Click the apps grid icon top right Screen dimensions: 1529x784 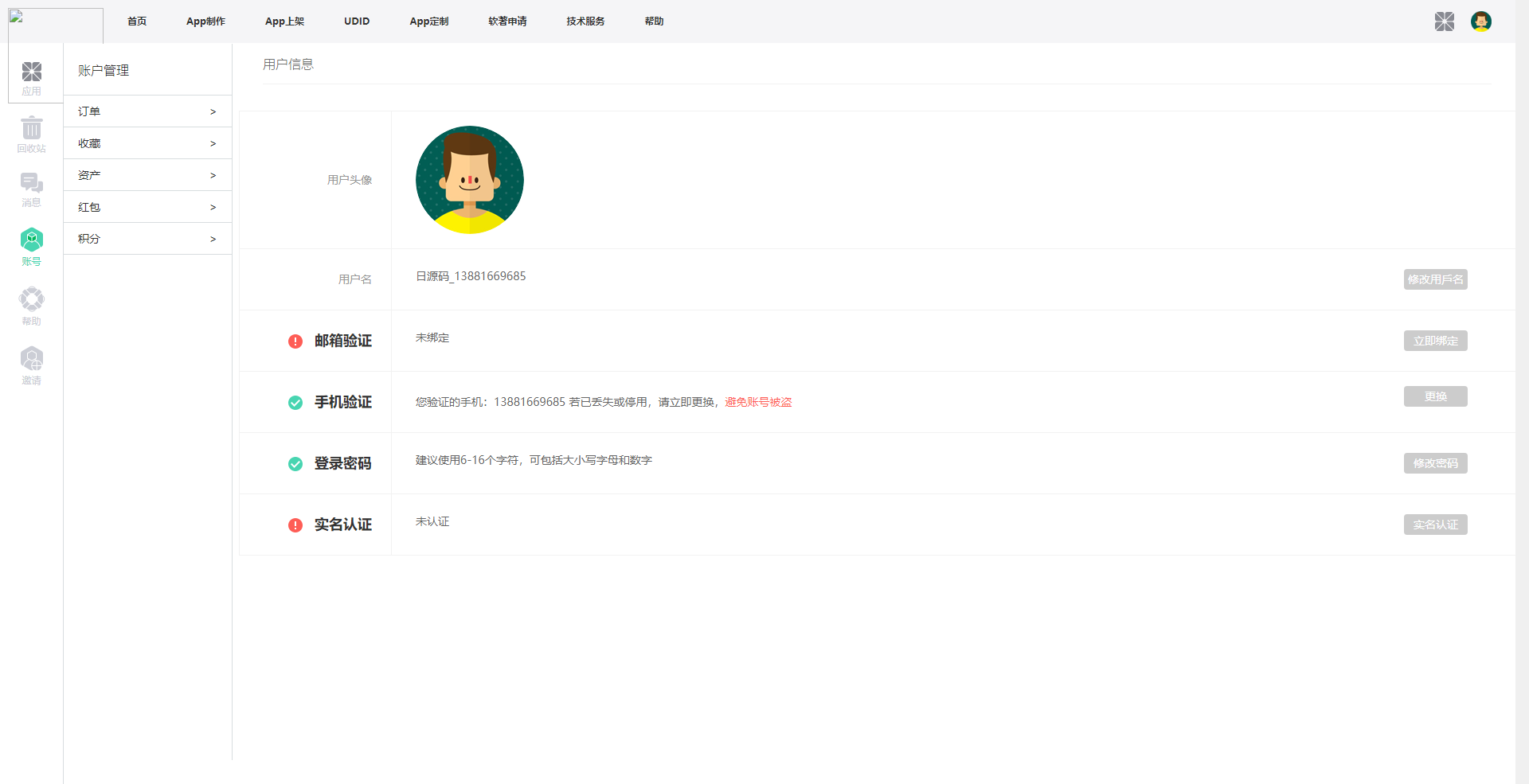pos(1445,21)
